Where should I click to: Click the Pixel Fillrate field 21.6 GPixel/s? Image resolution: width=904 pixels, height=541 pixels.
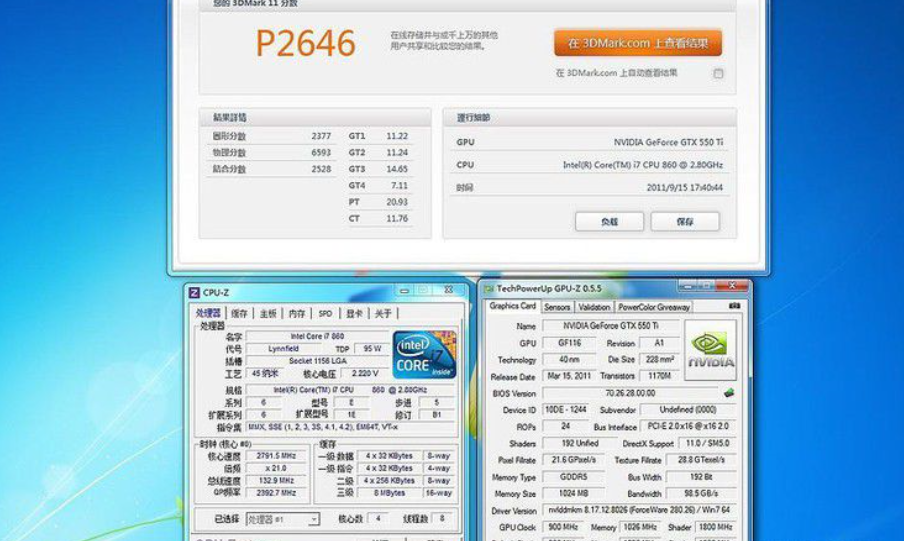click(573, 460)
